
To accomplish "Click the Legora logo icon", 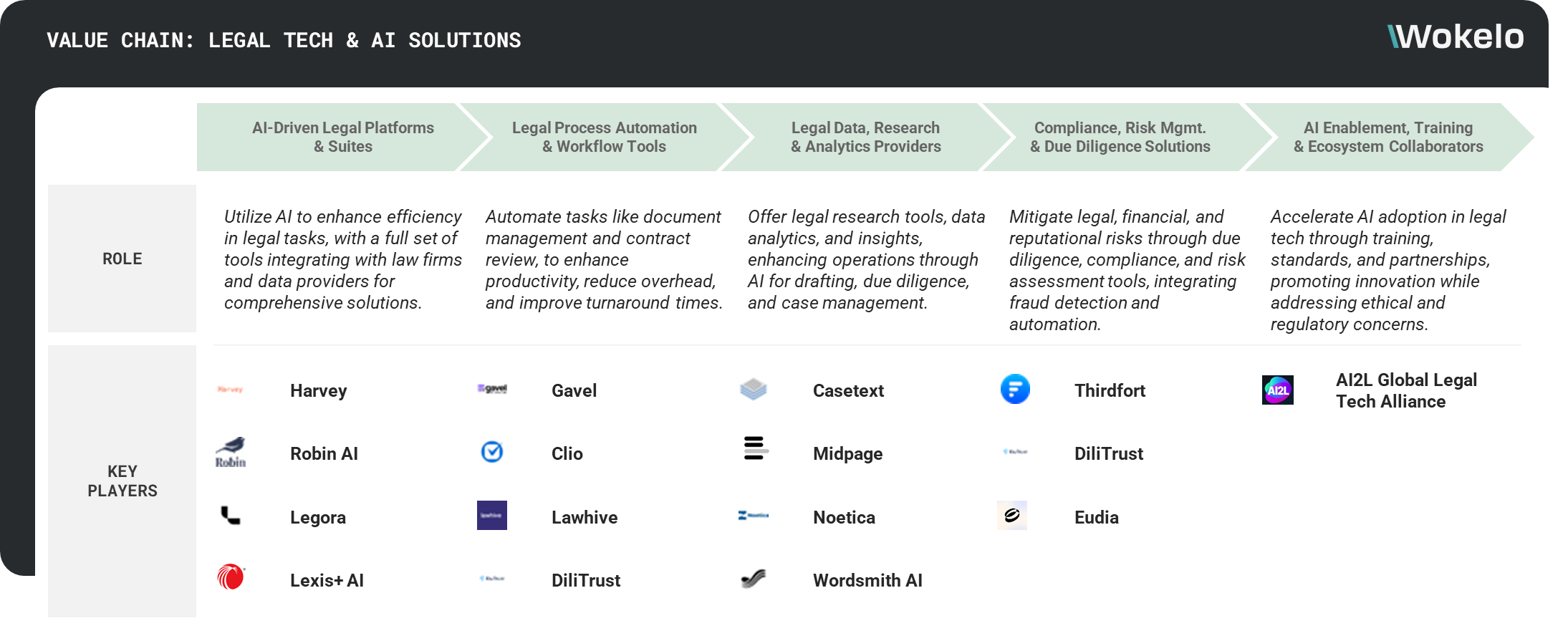I will point(231,516).
